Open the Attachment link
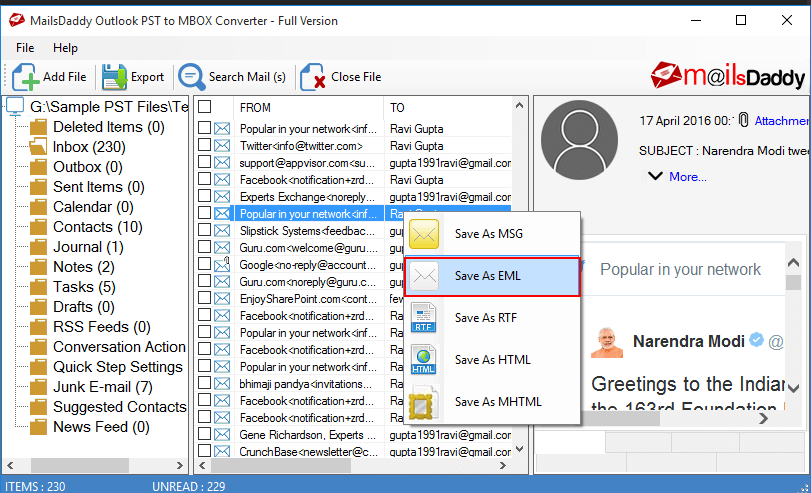Viewport: 811px width, 493px height. 782,121
